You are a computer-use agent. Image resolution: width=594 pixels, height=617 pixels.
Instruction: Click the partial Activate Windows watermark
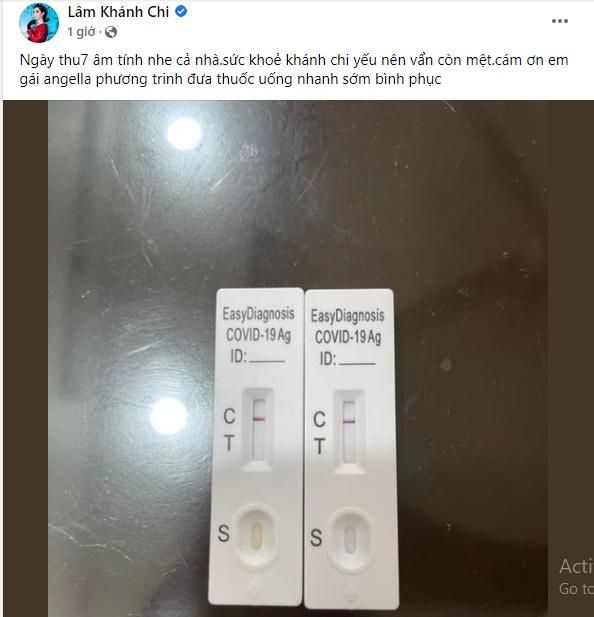[576, 577]
